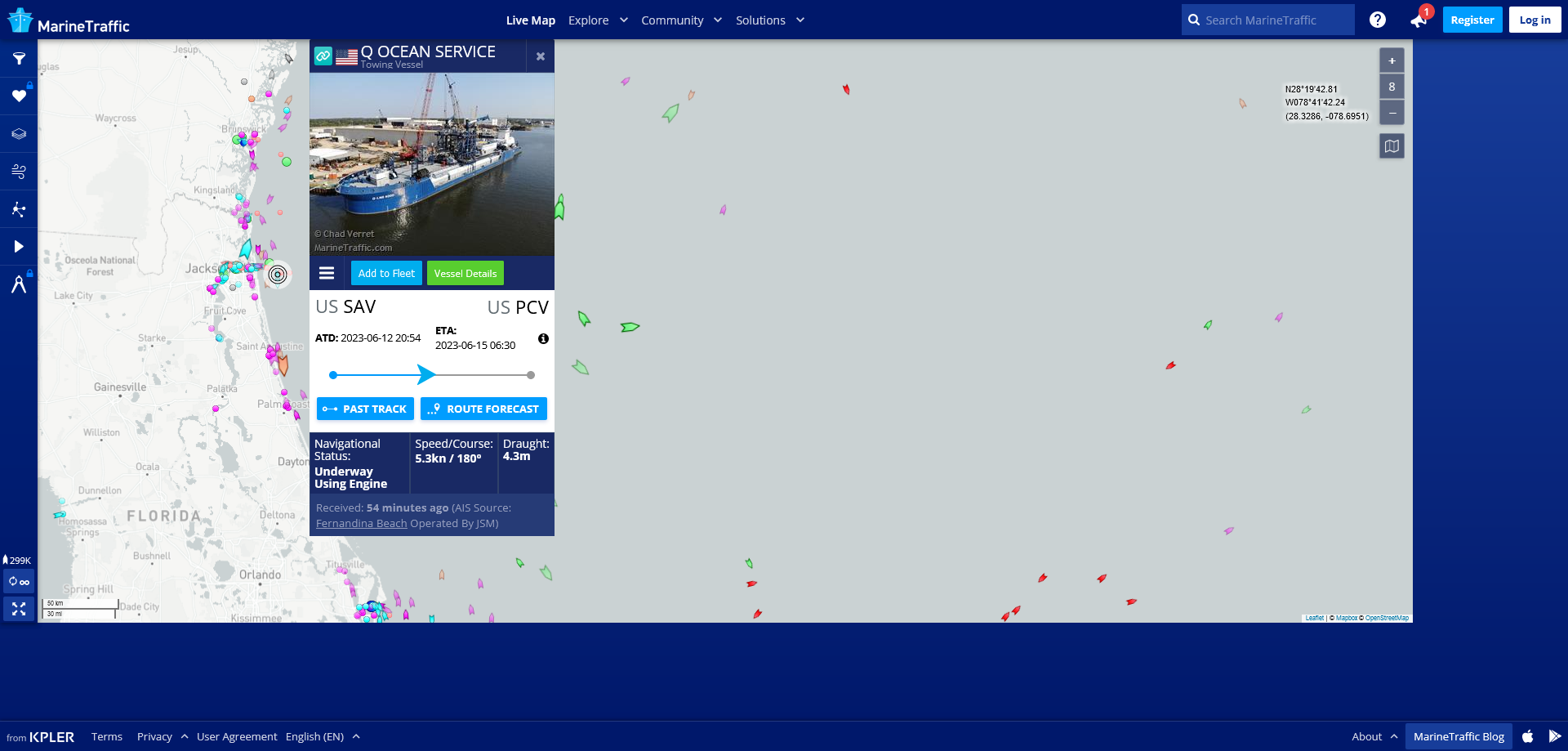Viewport: 1568px width, 751px height.
Task: Zoom out the map with minus button
Action: point(1392,113)
